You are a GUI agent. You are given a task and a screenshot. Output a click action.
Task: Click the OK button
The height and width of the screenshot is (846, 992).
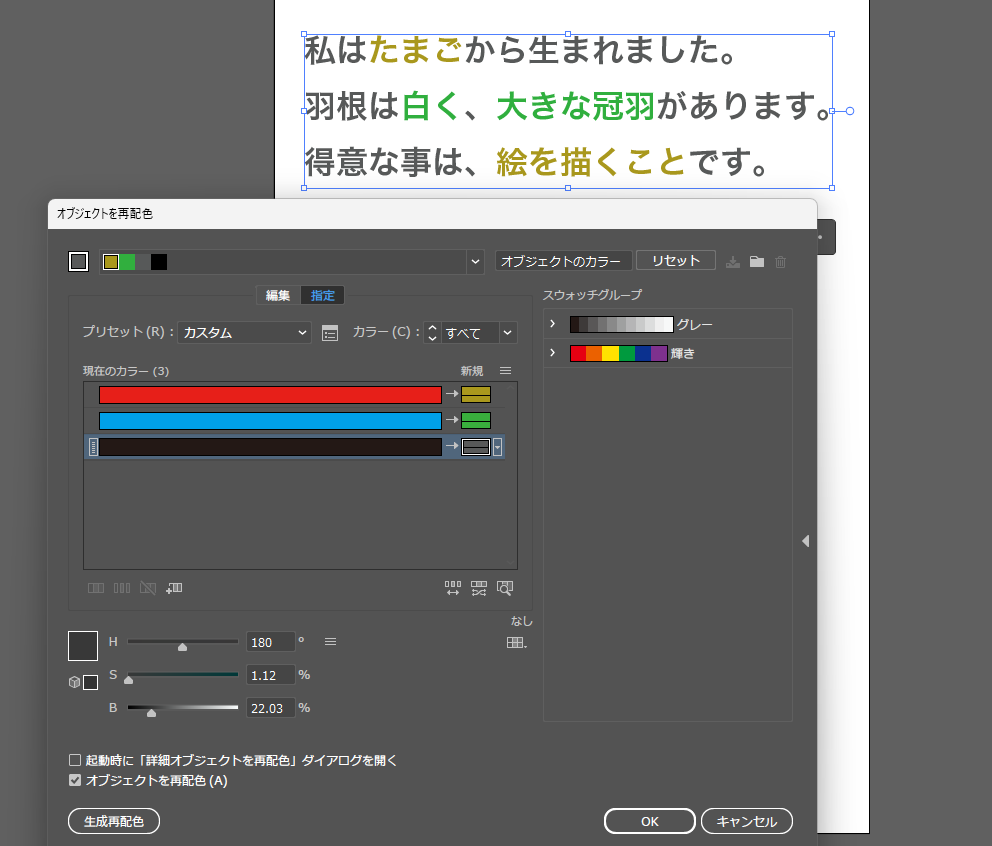[x=649, y=820]
